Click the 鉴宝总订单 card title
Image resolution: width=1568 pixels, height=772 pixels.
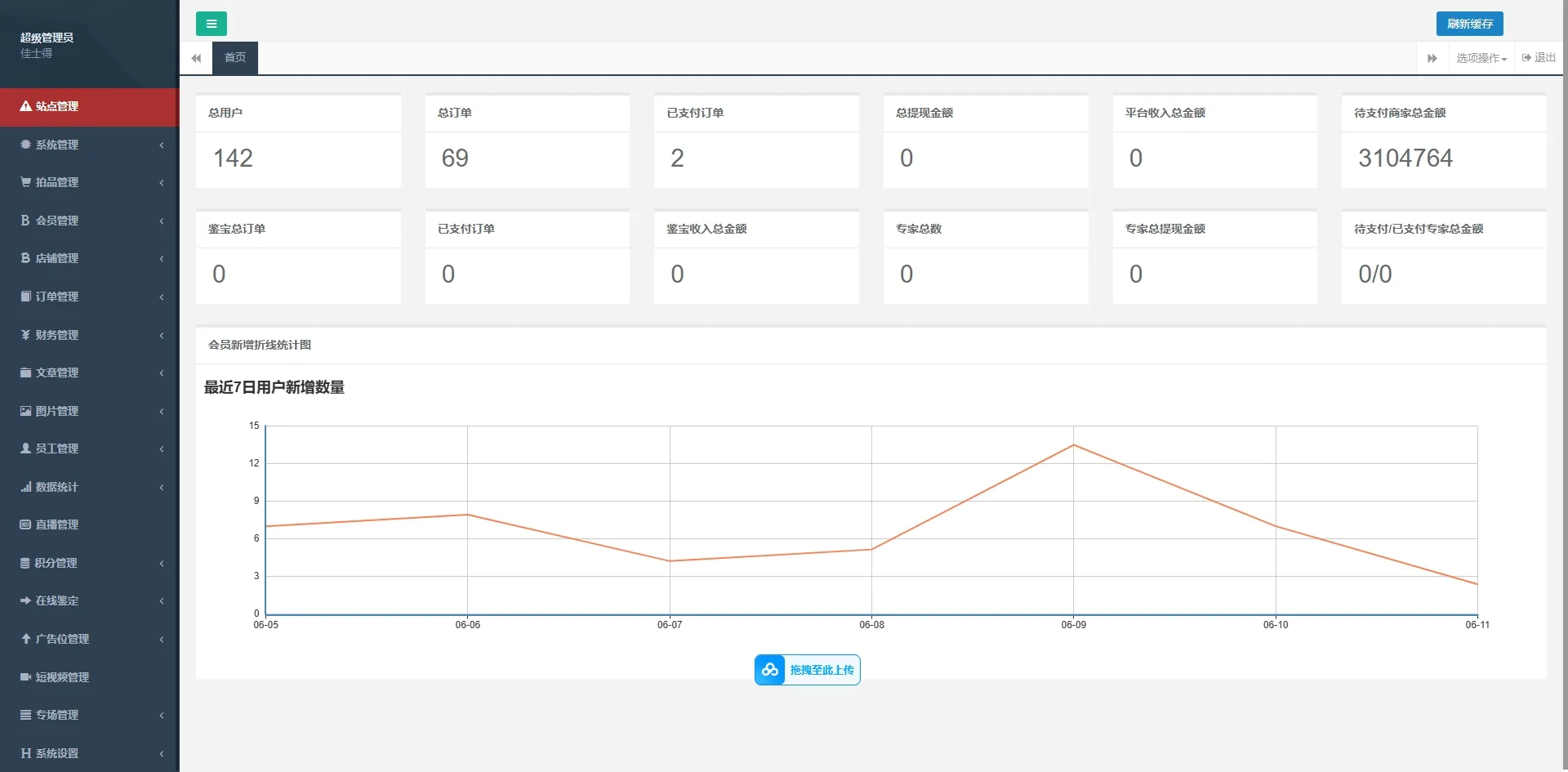[x=237, y=229]
